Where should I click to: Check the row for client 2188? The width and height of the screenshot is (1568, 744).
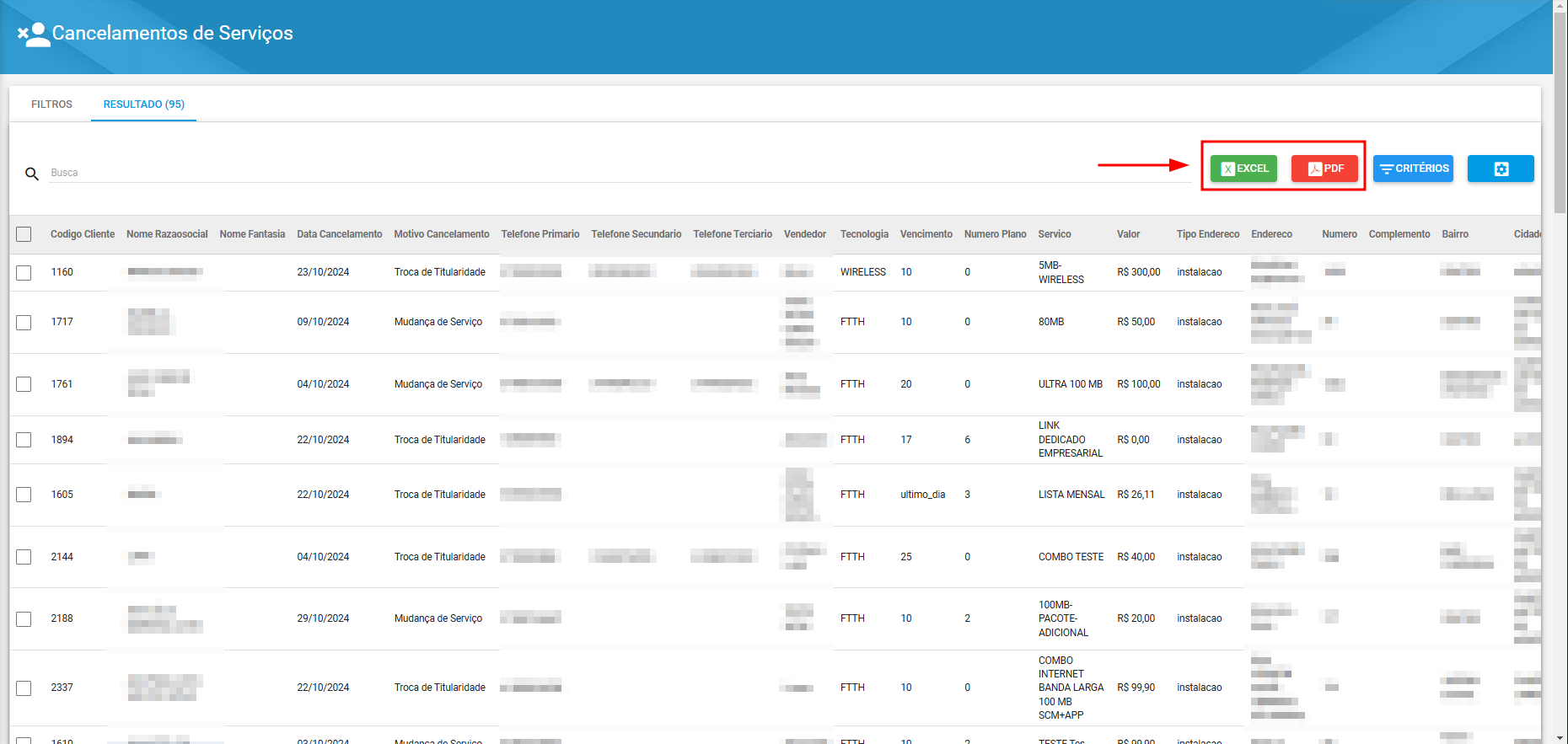click(24, 619)
